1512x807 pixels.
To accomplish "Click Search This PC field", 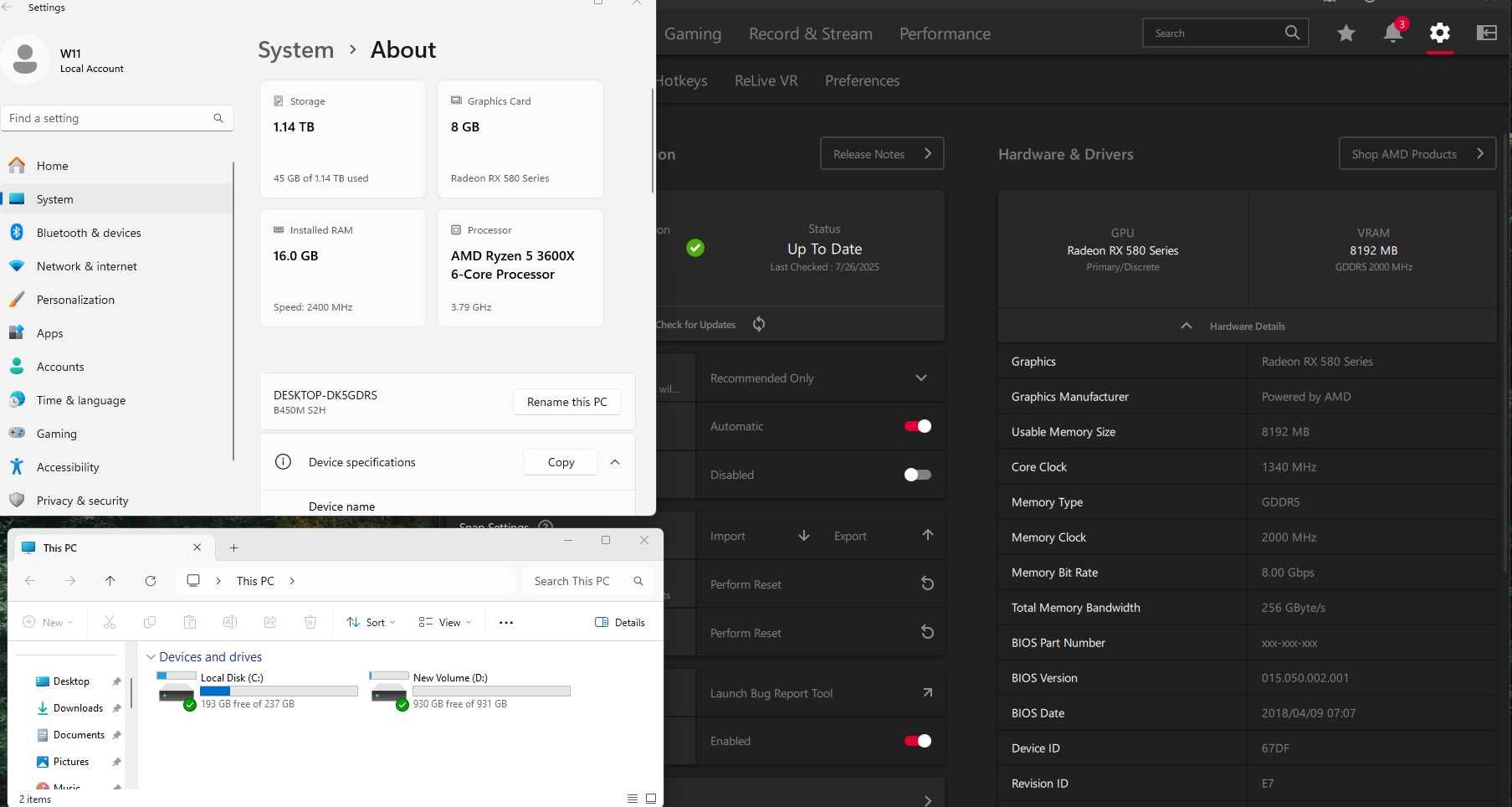I will point(588,581).
